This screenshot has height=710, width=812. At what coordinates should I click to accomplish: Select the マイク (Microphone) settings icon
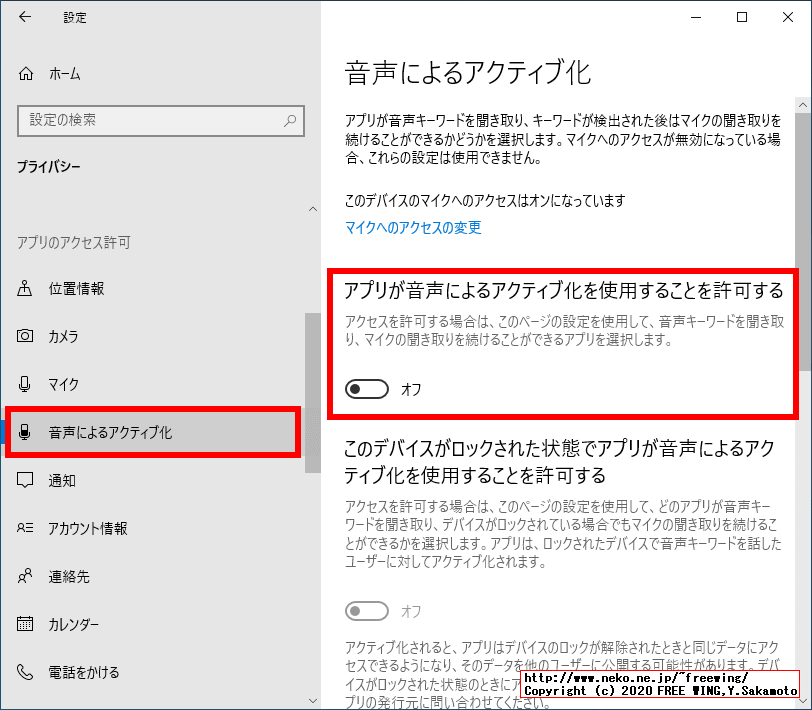(x=22, y=385)
